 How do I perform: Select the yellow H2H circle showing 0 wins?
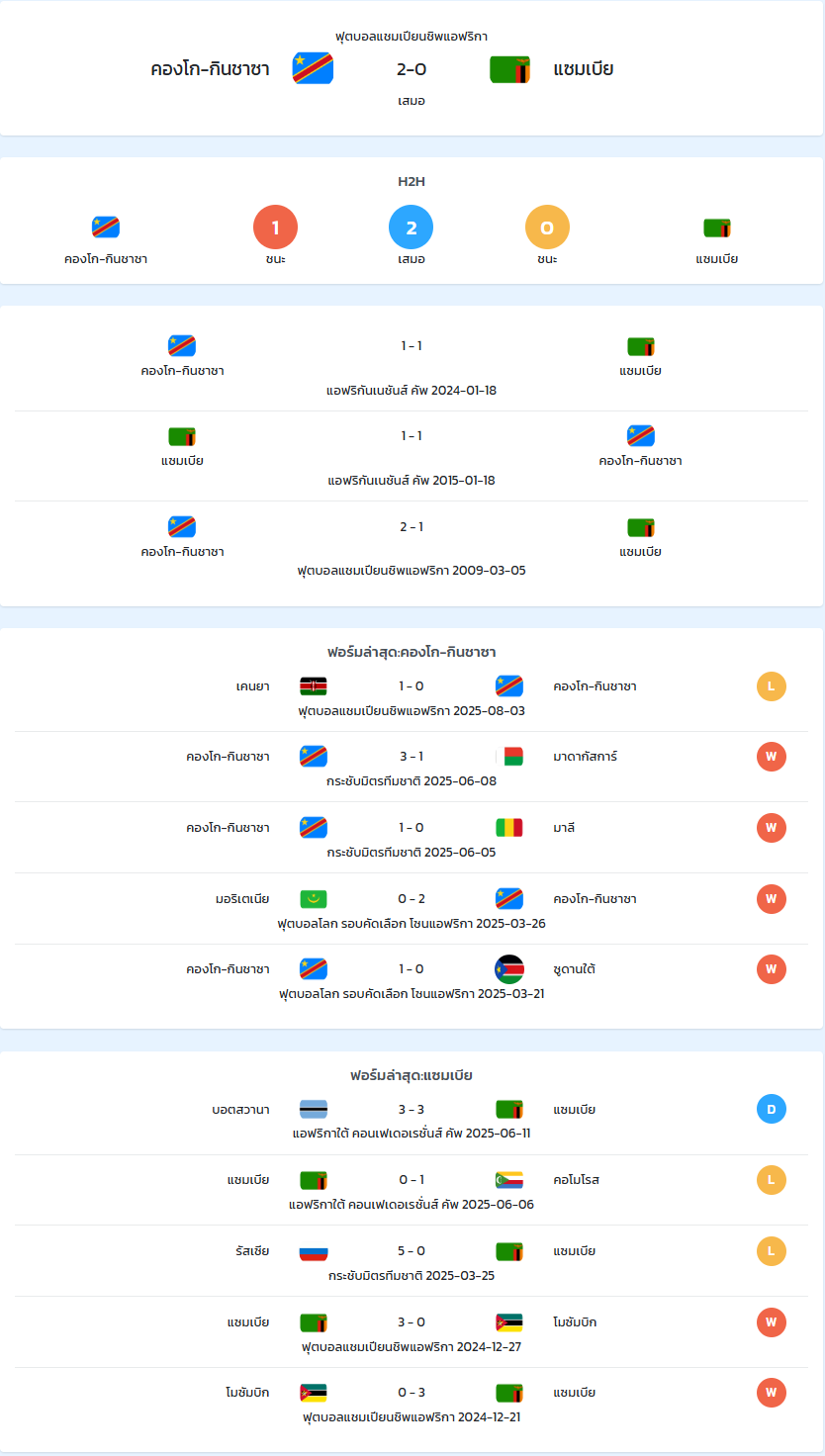[547, 227]
